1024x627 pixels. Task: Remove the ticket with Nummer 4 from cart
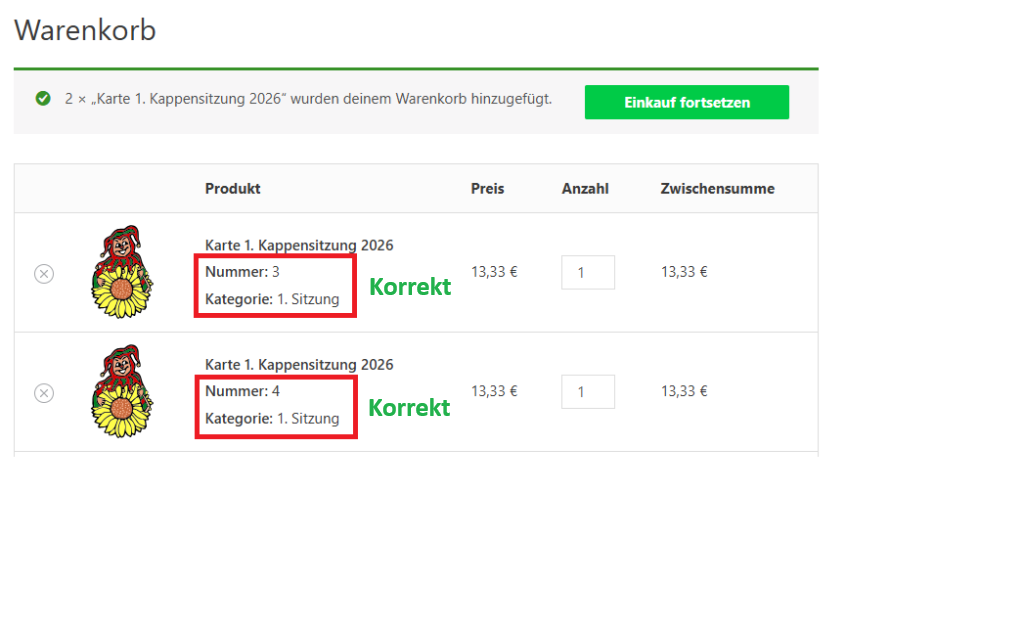pyautogui.click(x=44, y=393)
